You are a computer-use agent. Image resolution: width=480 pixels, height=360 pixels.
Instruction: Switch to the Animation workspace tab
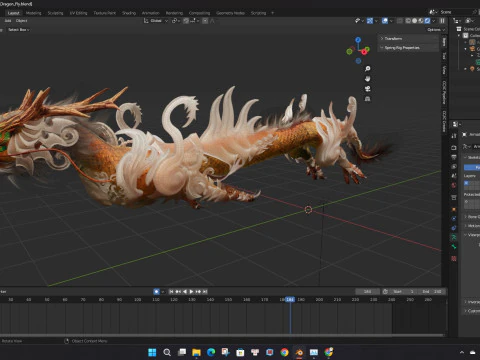(151, 13)
